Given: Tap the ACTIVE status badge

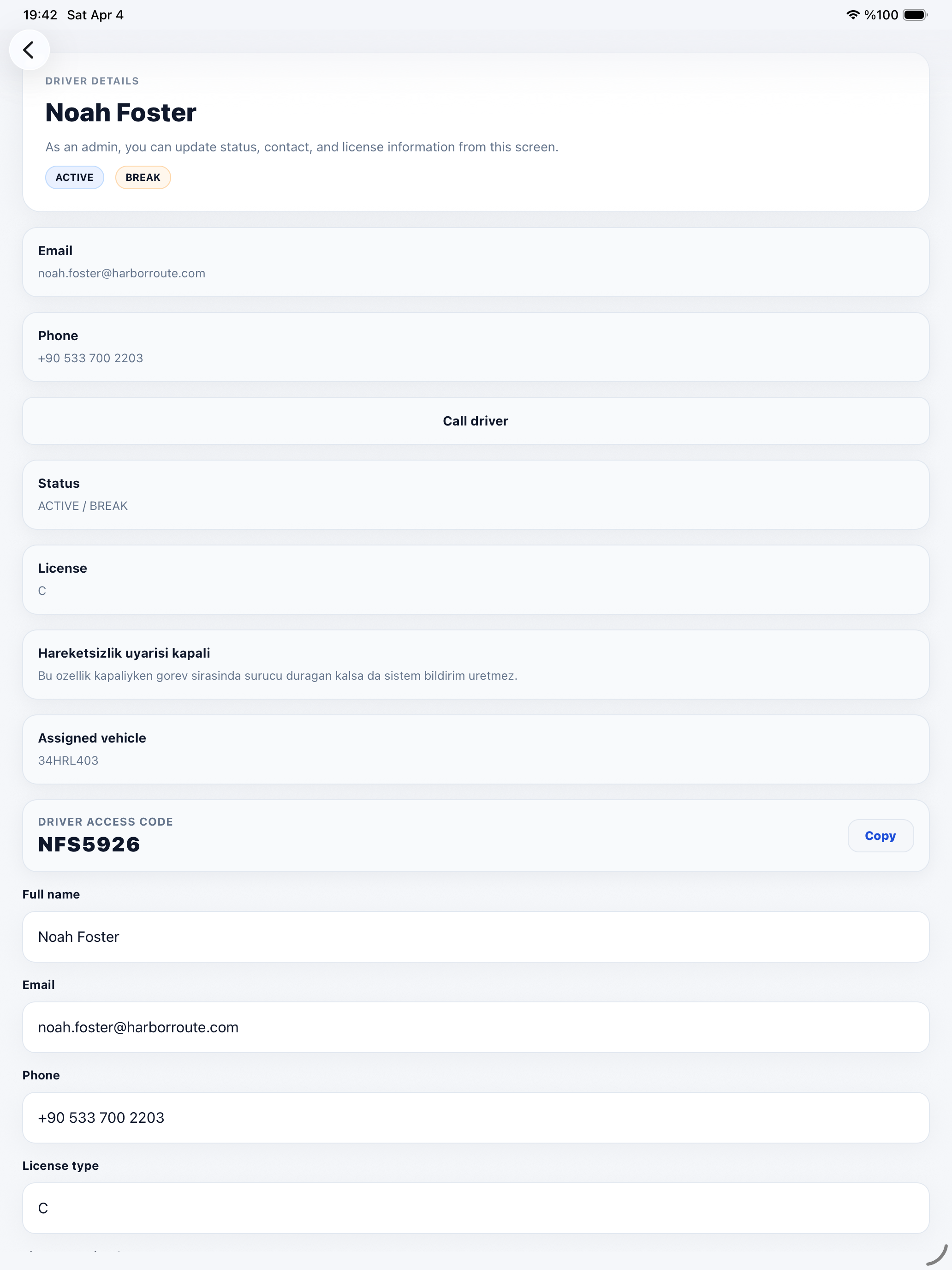Looking at the screenshot, I should pos(75,177).
